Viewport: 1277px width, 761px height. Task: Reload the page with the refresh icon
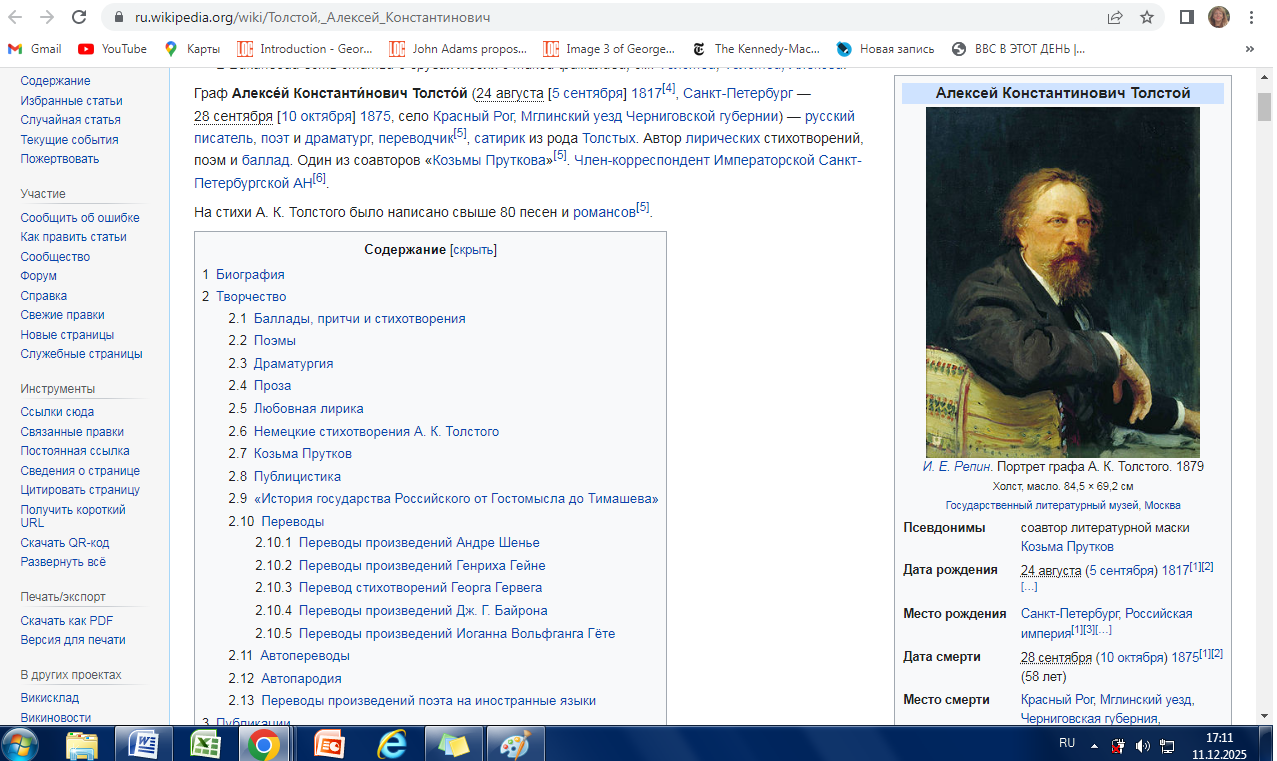point(78,17)
